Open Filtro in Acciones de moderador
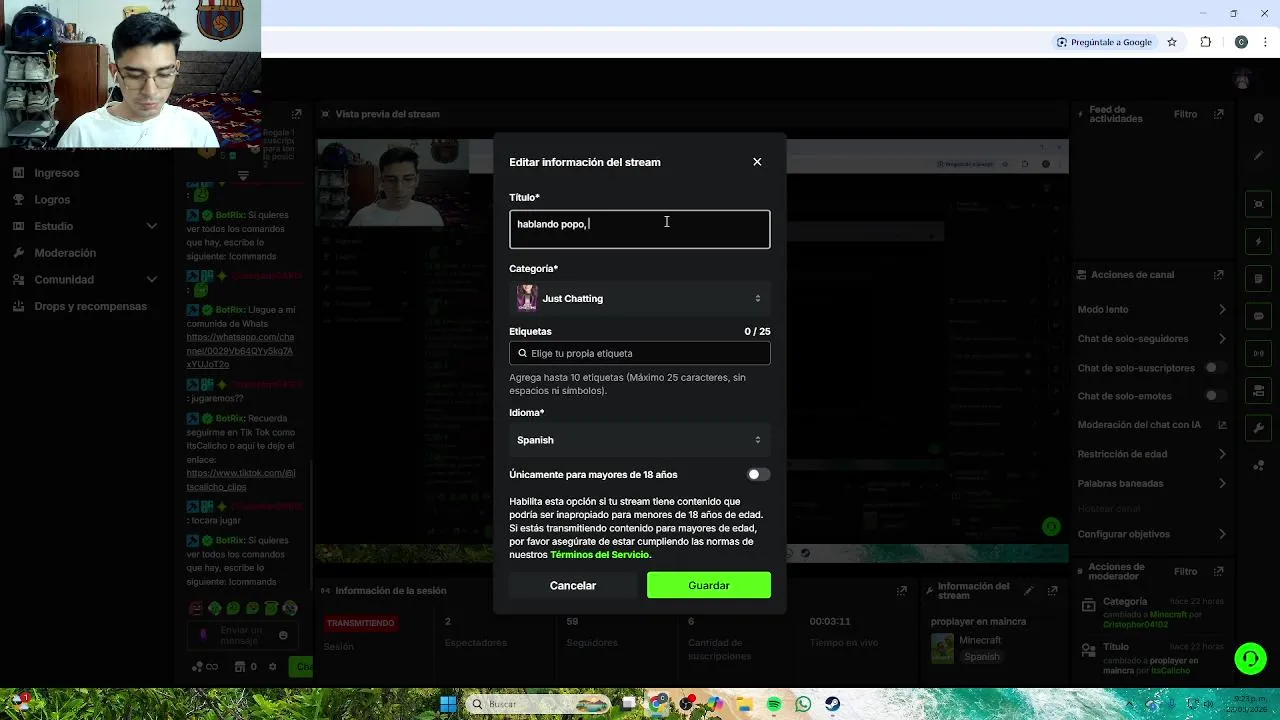1280x720 pixels. click(1185, 572)
